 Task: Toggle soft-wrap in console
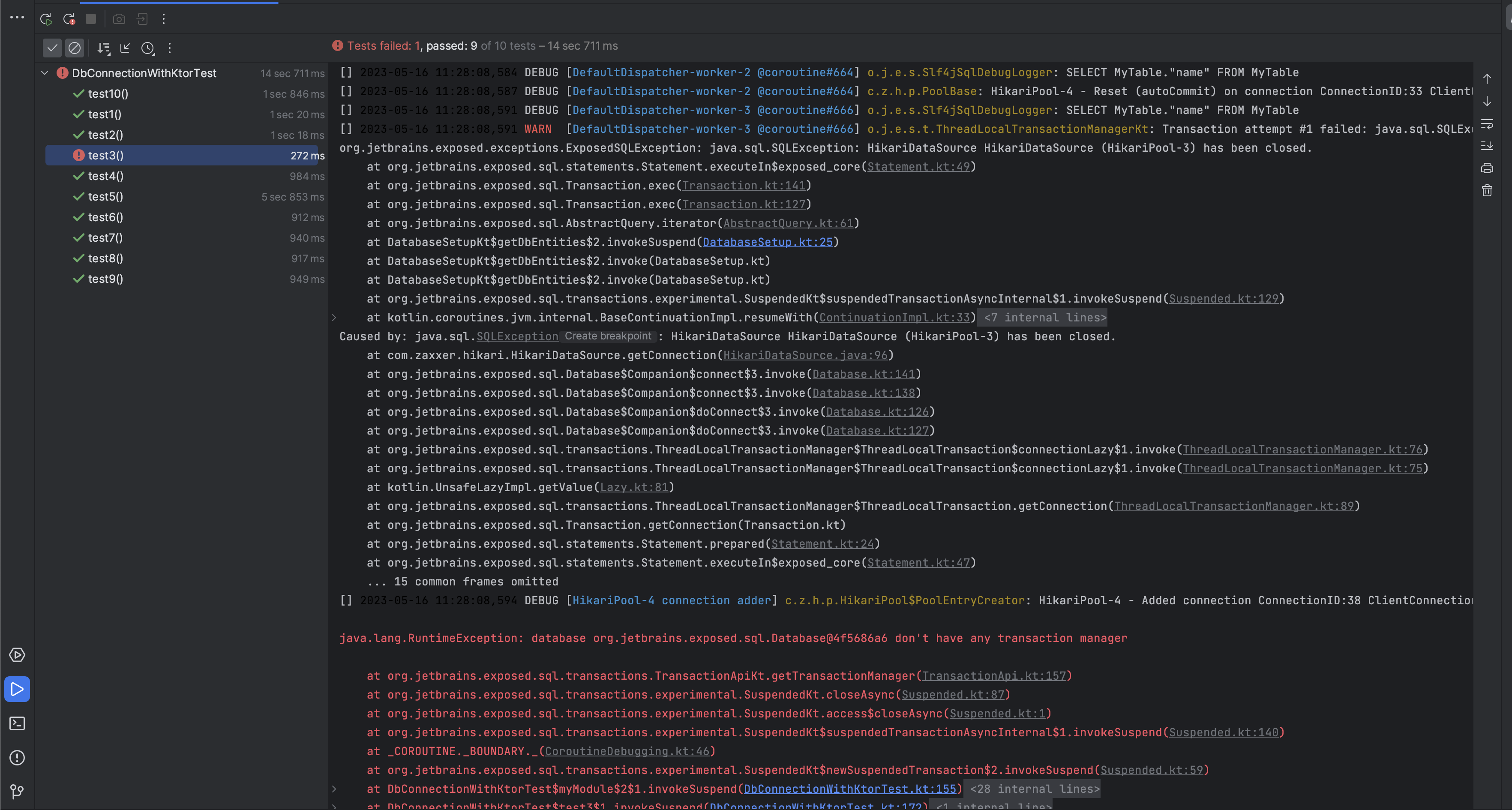(x=1487, y=124)
